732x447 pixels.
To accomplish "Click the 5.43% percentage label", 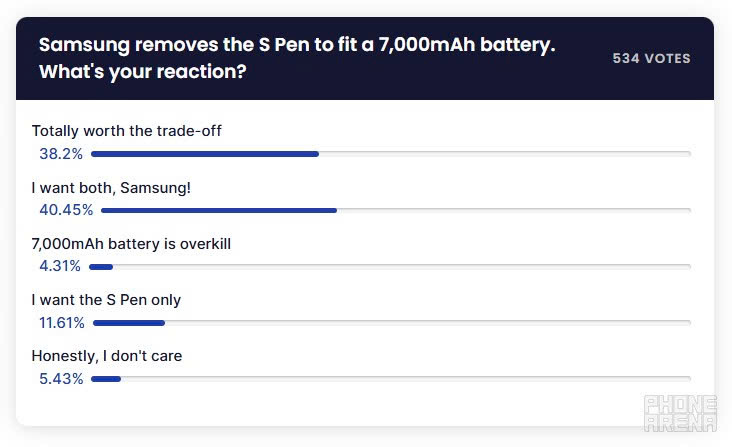I will 61,378.
